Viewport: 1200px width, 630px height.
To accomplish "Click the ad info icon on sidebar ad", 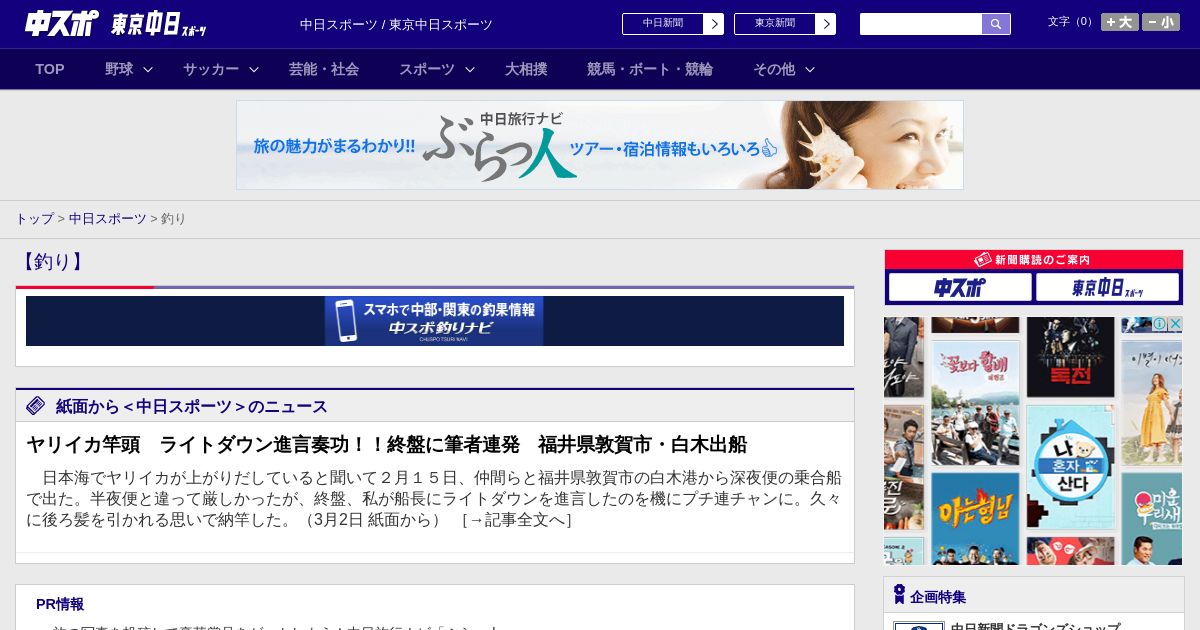I will (x=1160, y=324).
